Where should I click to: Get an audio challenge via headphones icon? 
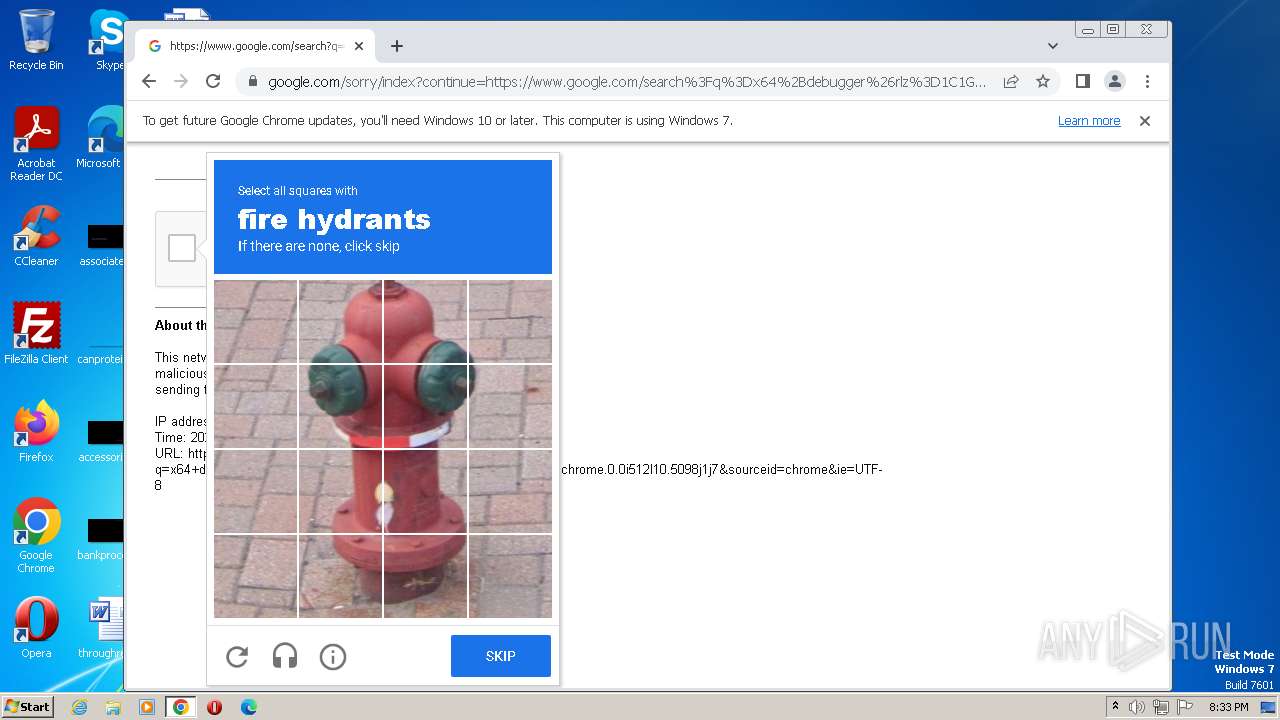[x=285, y=657]
